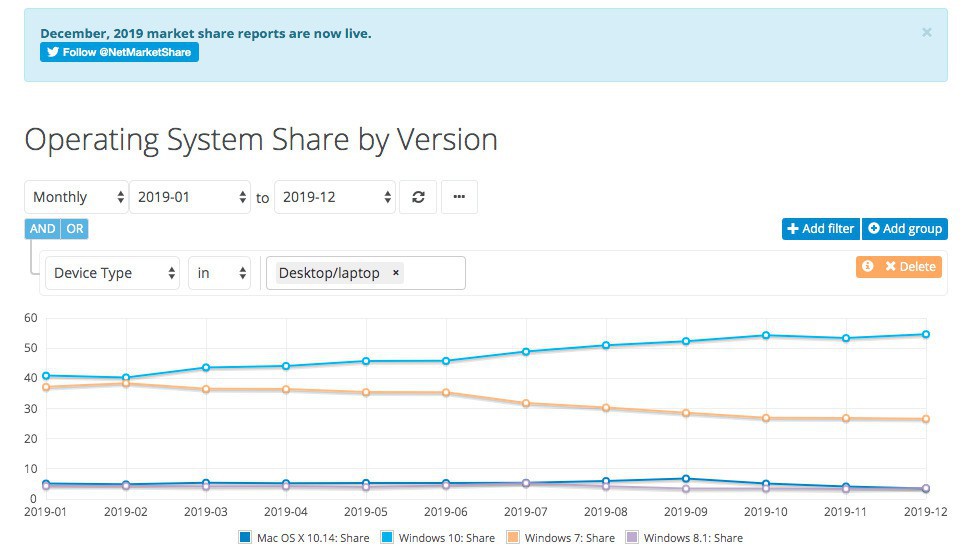Click Add group button
The width and height of the screenshot is (974, 560).
tap(904, 229)
